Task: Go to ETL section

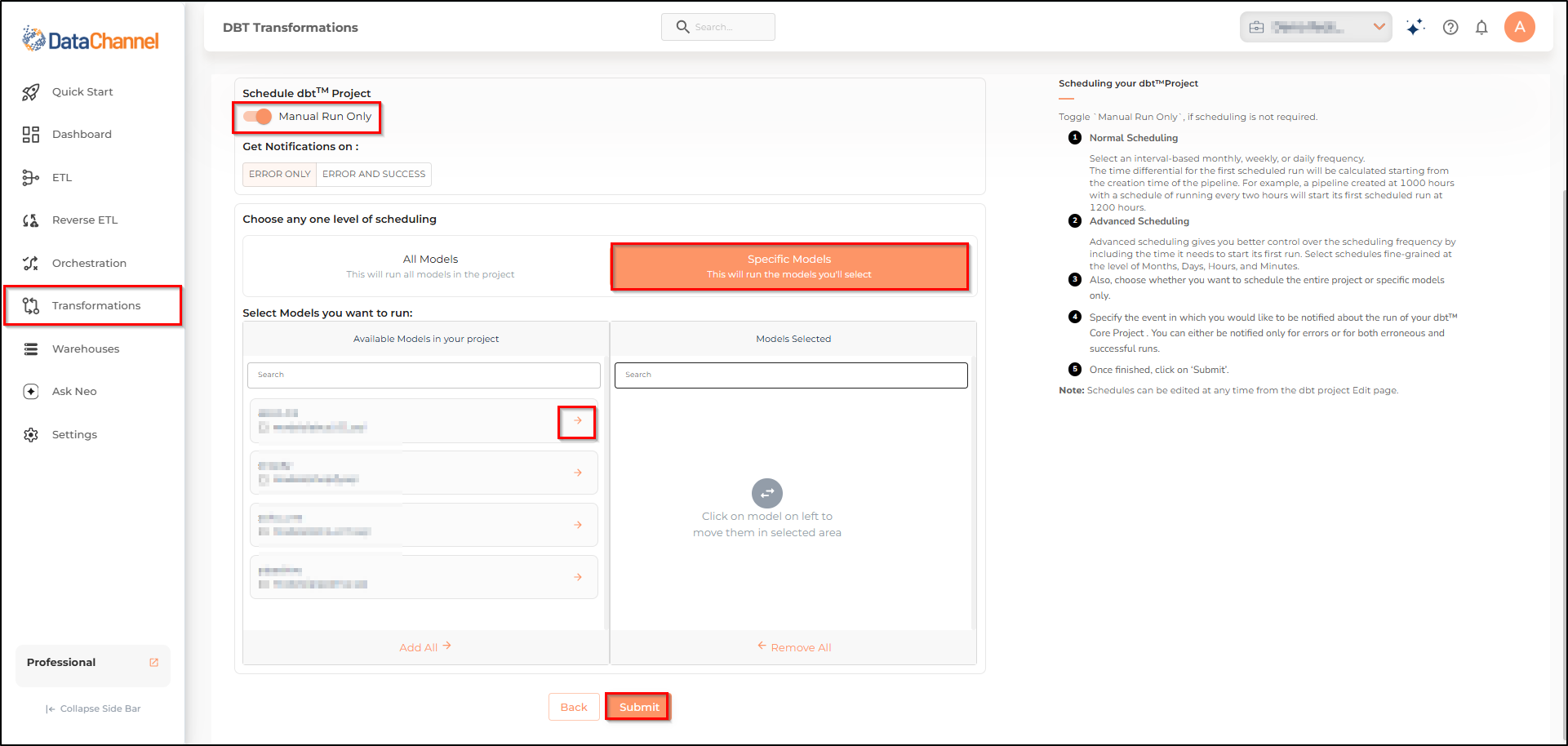Action: coord(62,178)
